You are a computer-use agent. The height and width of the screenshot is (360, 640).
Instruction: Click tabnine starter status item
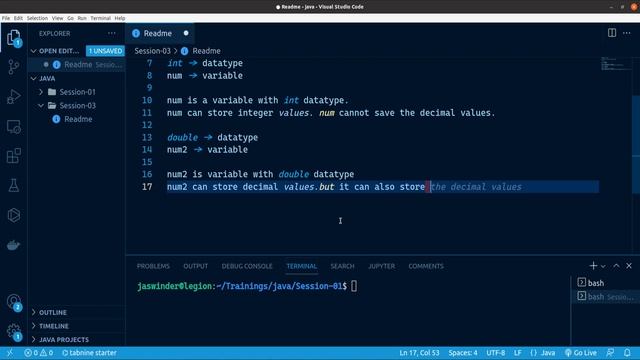(89, 353)
